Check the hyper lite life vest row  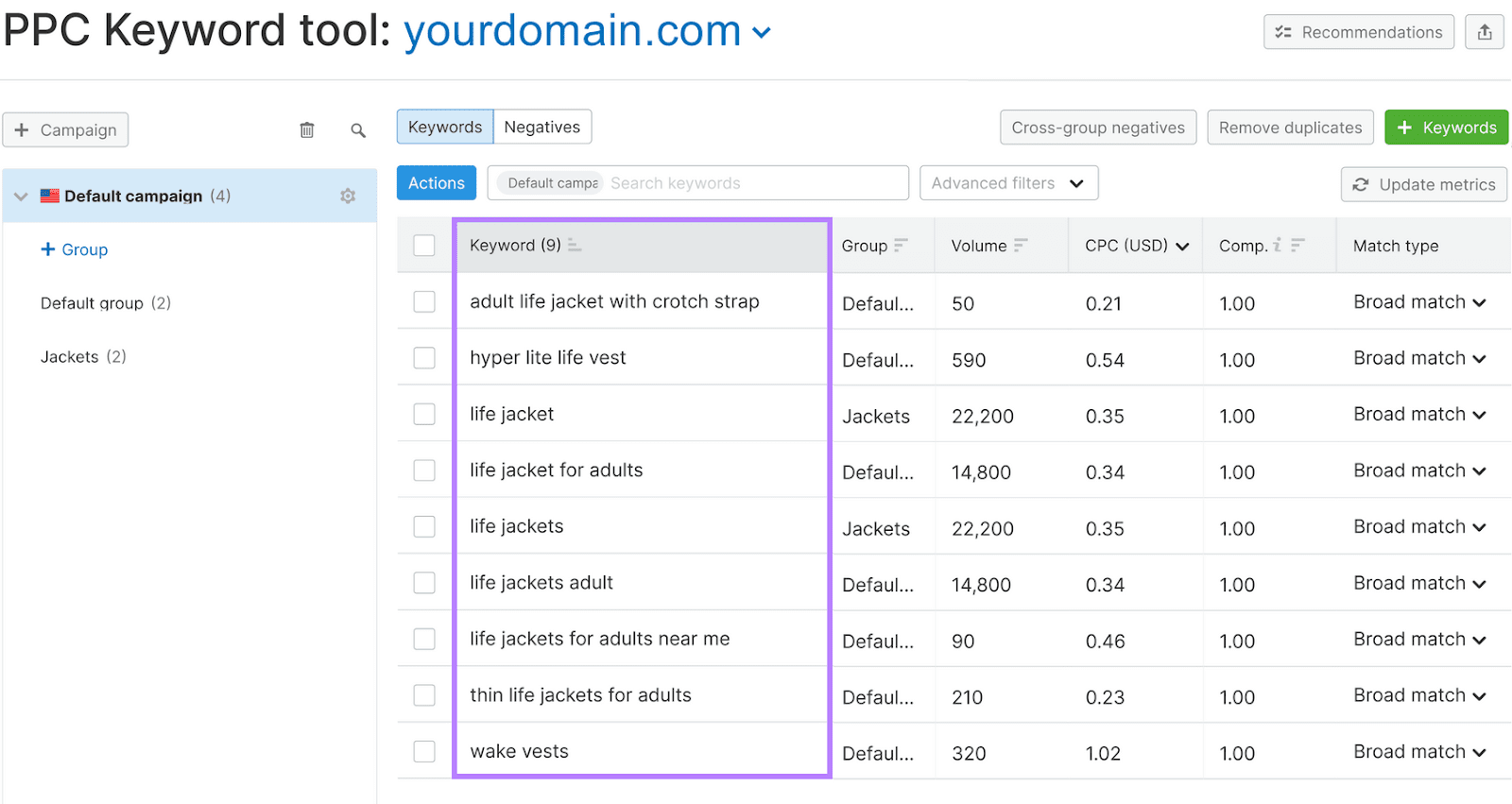tap(424, 358)
